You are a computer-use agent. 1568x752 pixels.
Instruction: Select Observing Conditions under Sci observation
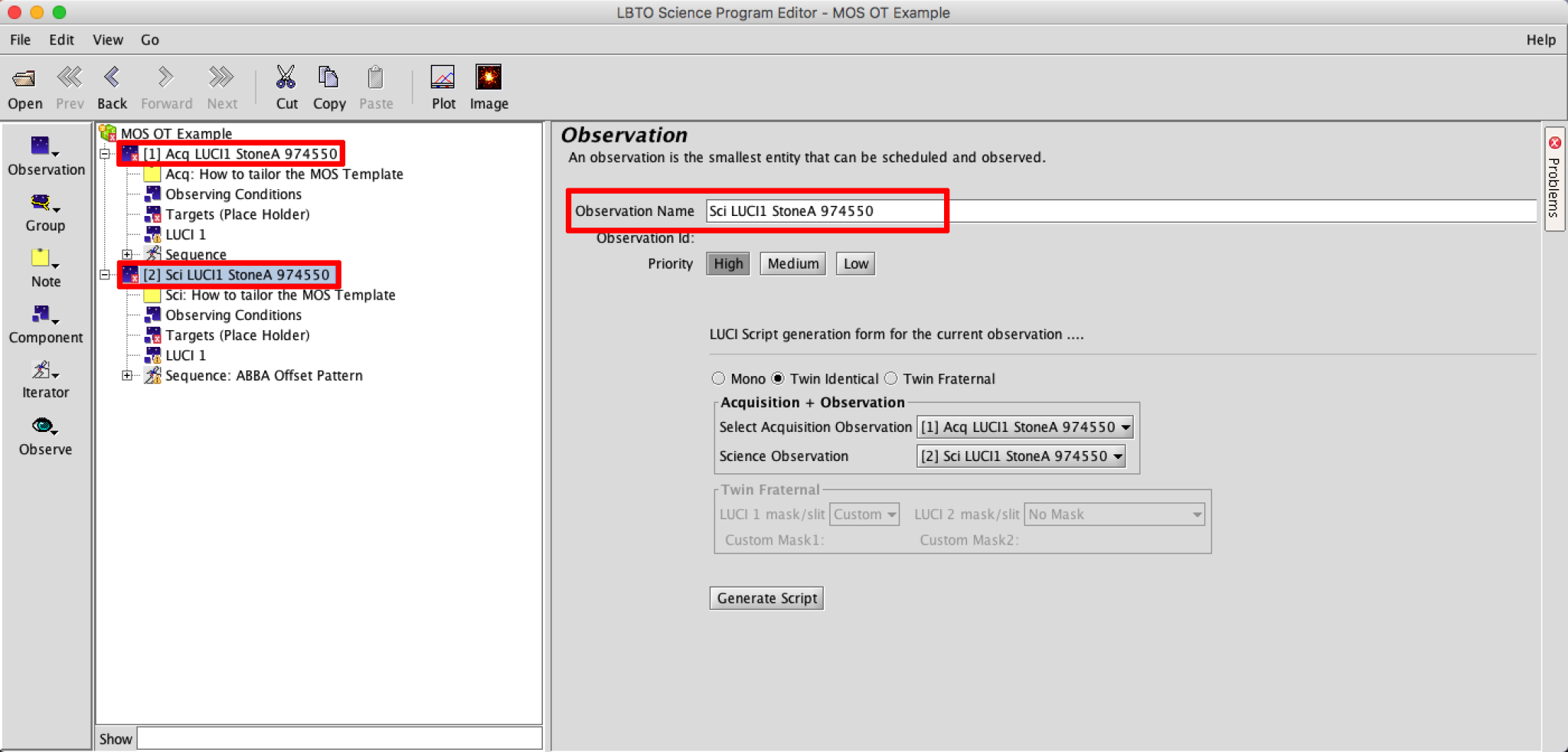point(234,316)
